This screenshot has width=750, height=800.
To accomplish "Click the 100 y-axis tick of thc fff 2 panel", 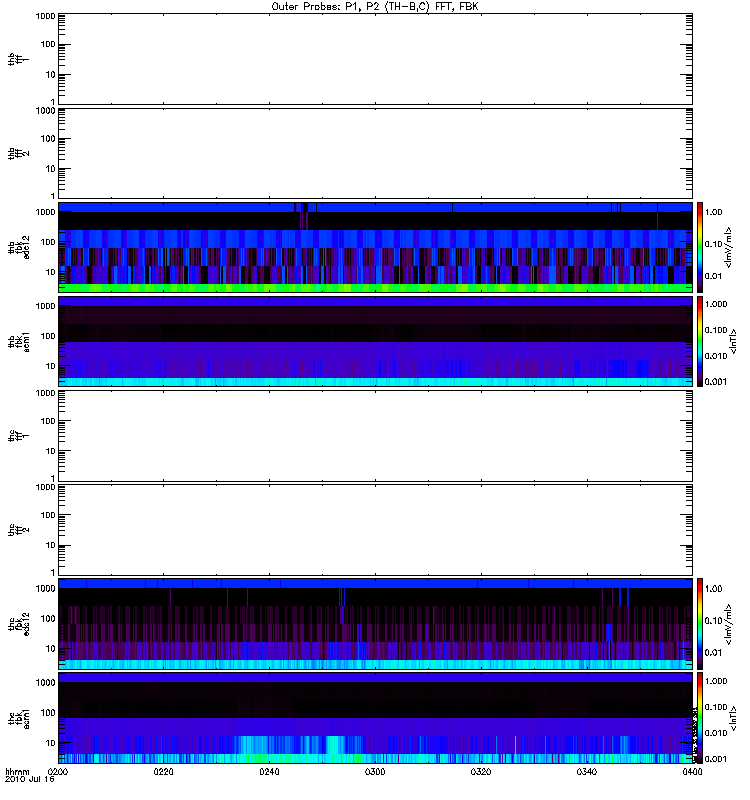I will (48, 515).
